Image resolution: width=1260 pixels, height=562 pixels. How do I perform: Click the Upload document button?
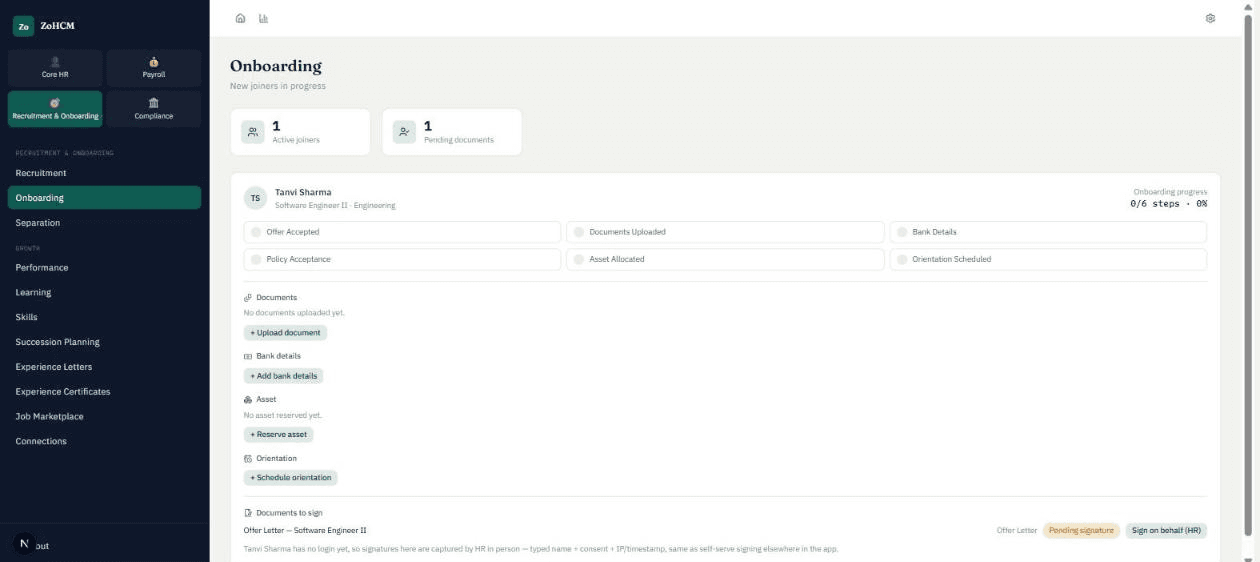pos(285,333)
